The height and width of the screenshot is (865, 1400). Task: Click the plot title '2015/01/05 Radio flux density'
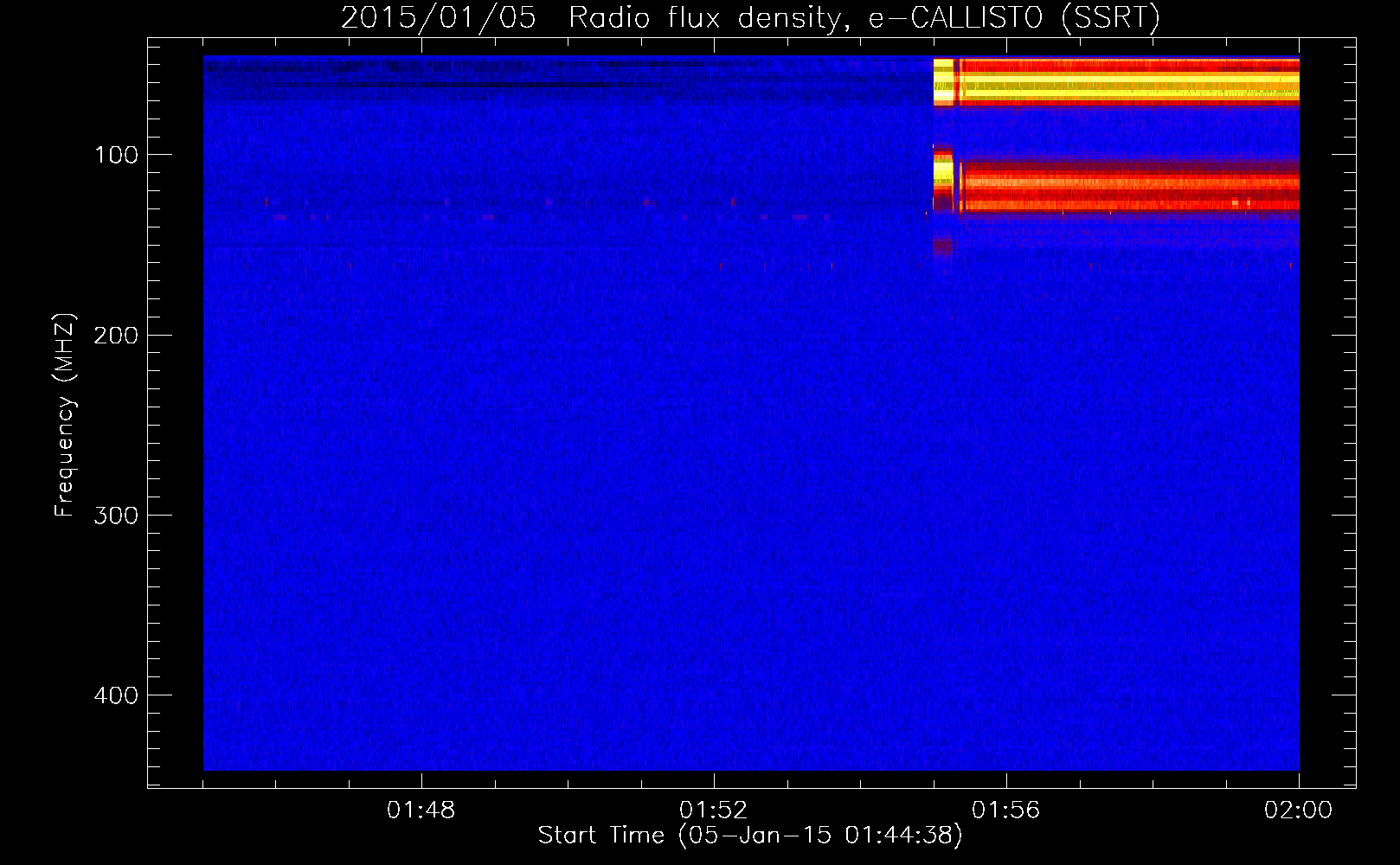[x=750, y=17]
